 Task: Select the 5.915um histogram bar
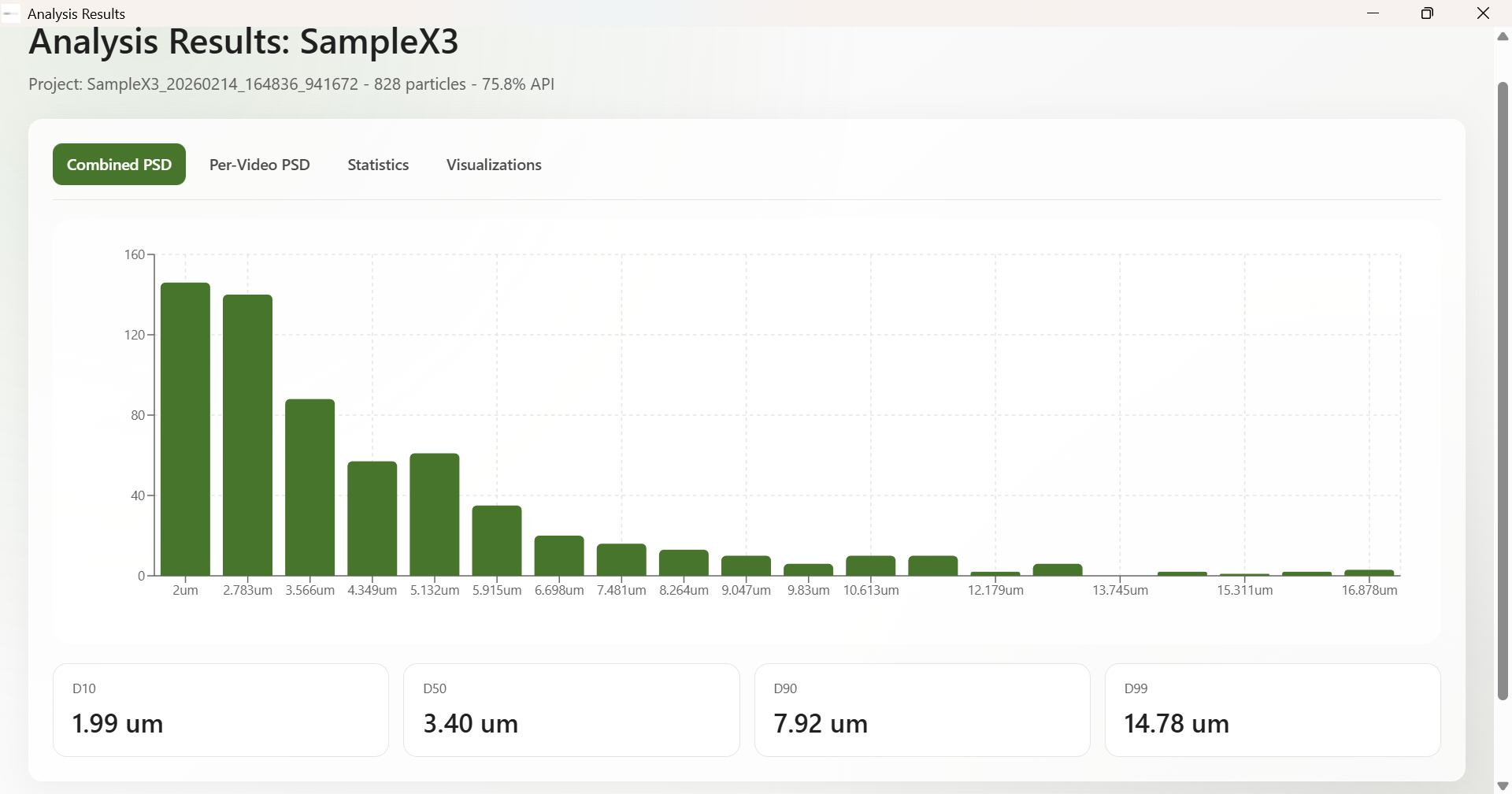(497, 540)
